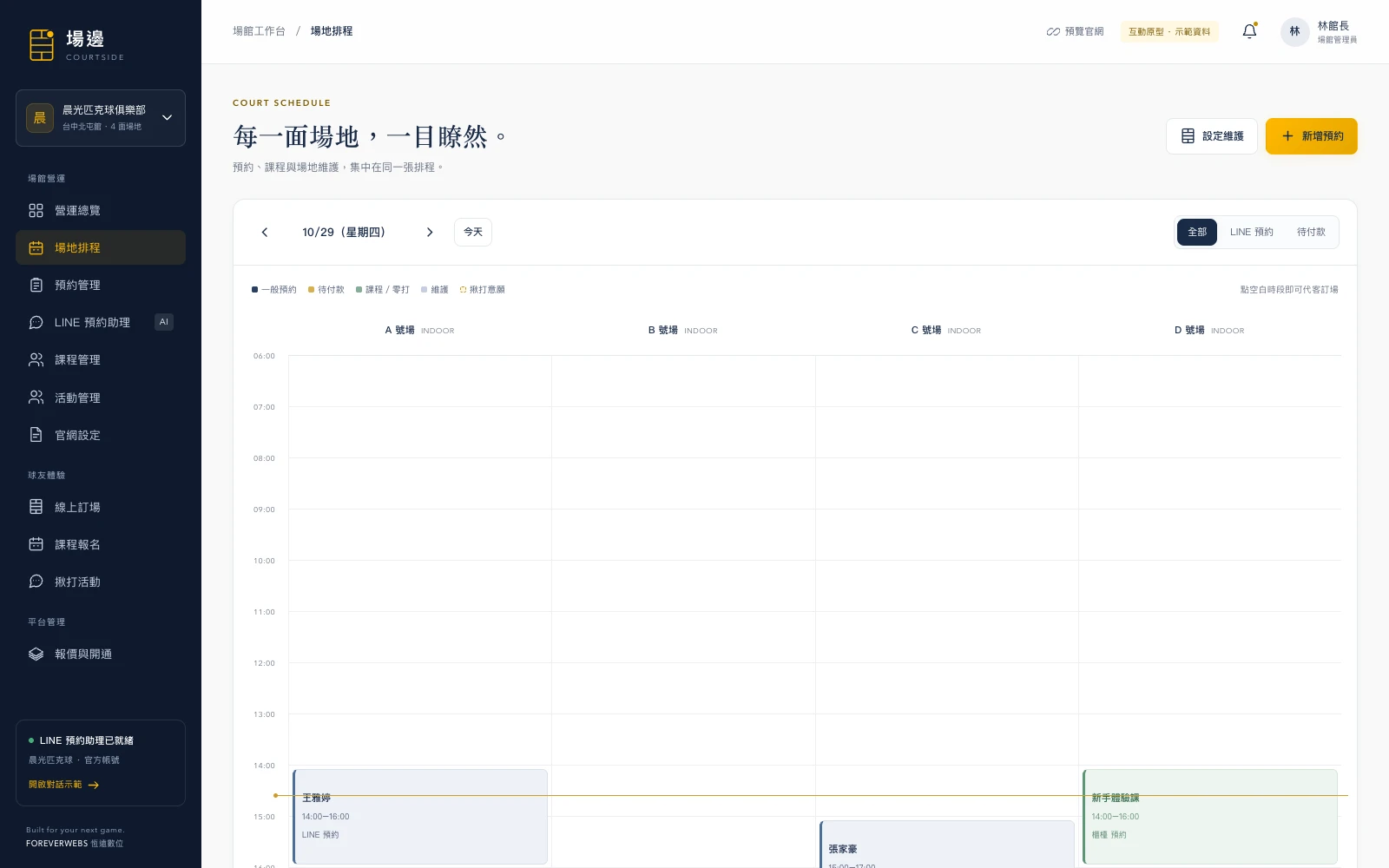Click the 線上訂場 table icon

click(36, 507)
